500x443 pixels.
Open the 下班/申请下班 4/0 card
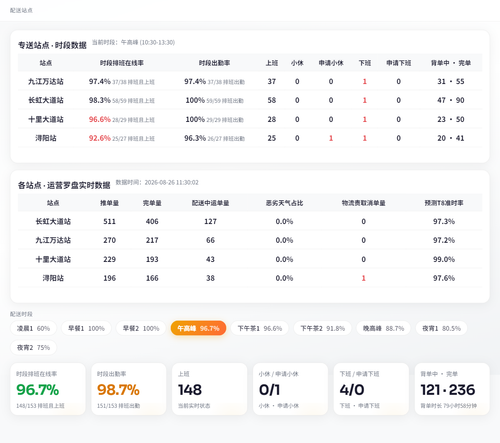[x=371, y=389]
